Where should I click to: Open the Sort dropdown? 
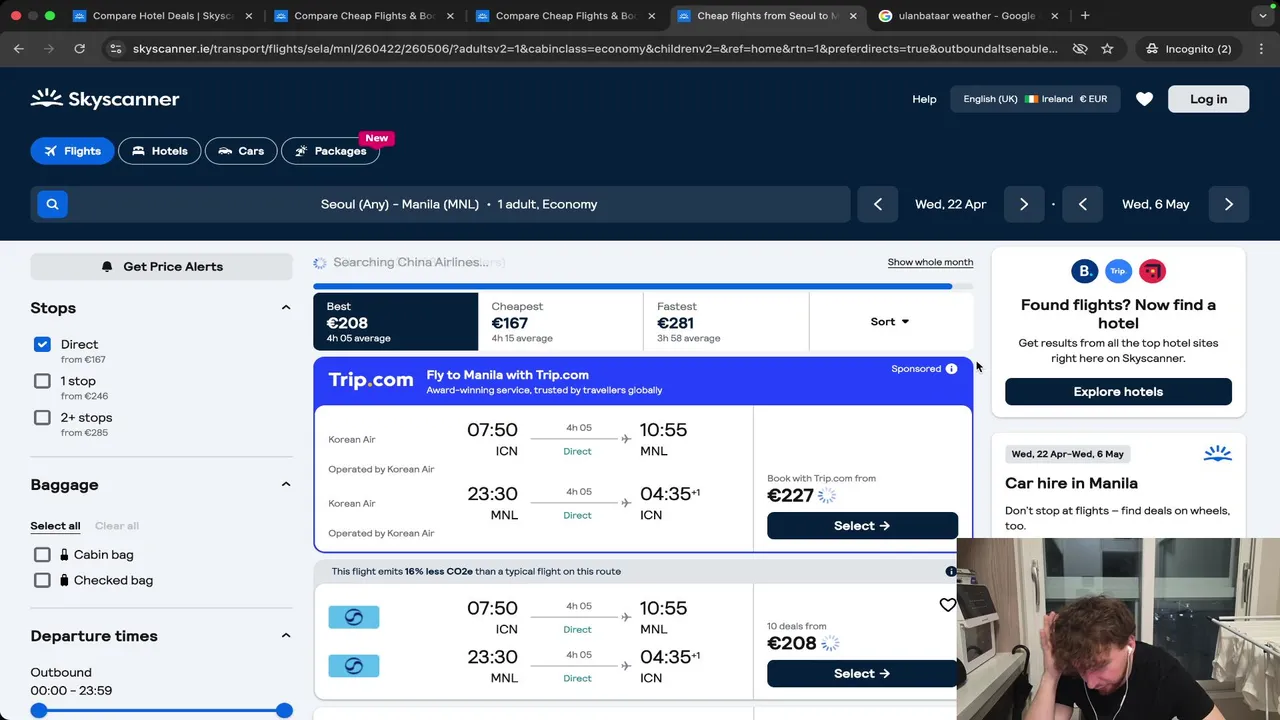click(x=890, y=322)
